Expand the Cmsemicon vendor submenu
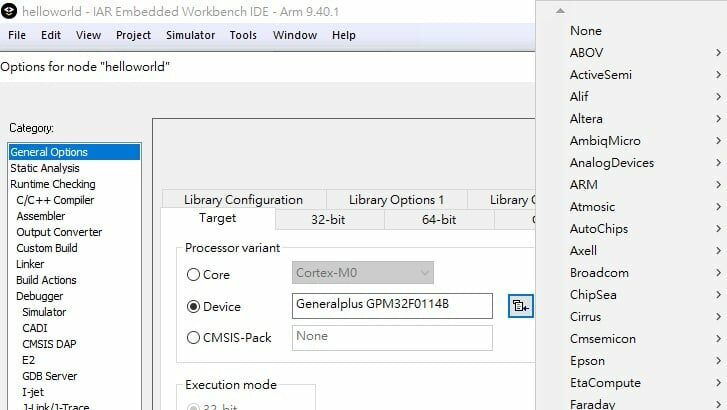The image size is (727, 410). point(631,339)
